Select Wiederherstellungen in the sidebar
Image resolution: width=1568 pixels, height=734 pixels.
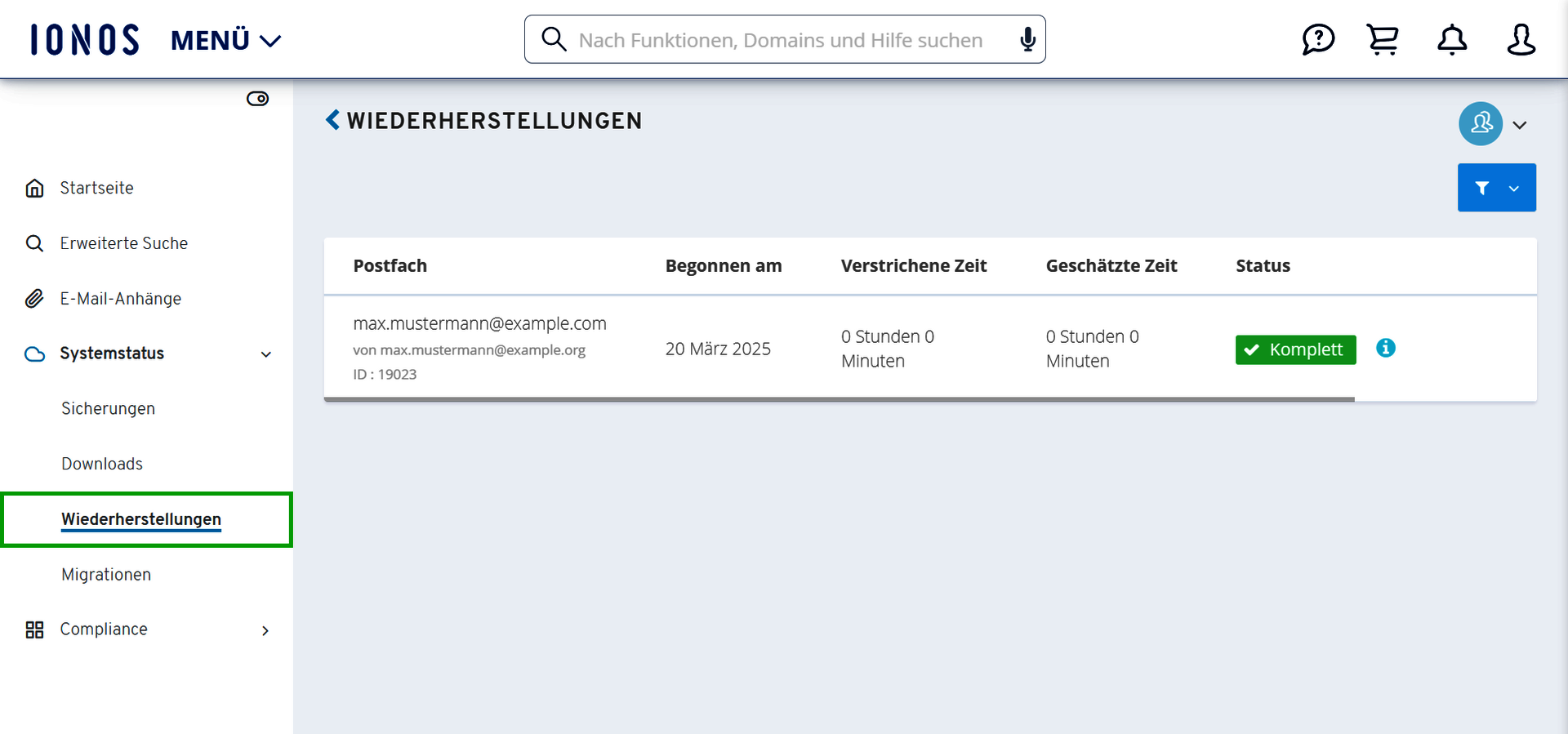click(141, 519)
